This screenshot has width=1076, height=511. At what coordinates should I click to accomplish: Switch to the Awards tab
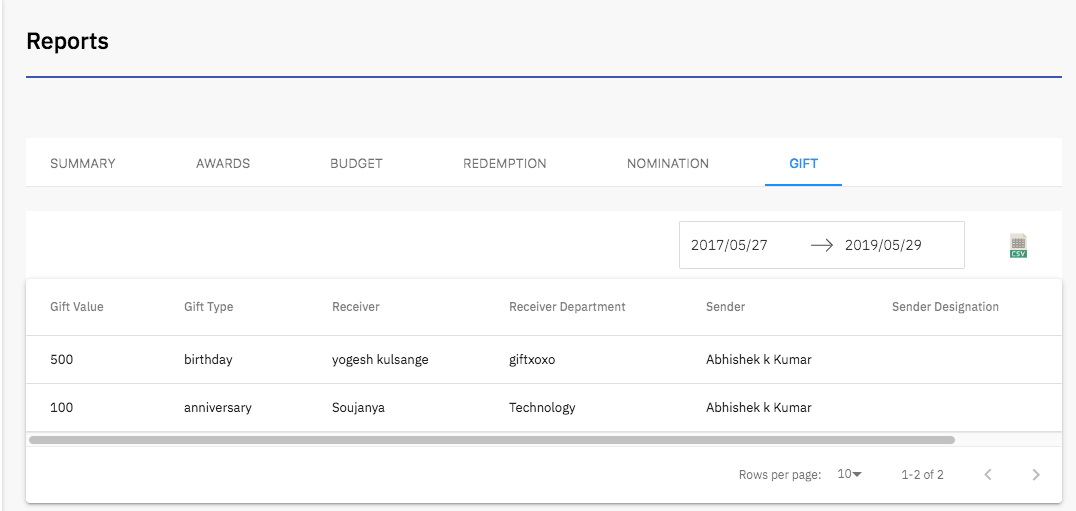pyautogui.click(x=223, y=164)
